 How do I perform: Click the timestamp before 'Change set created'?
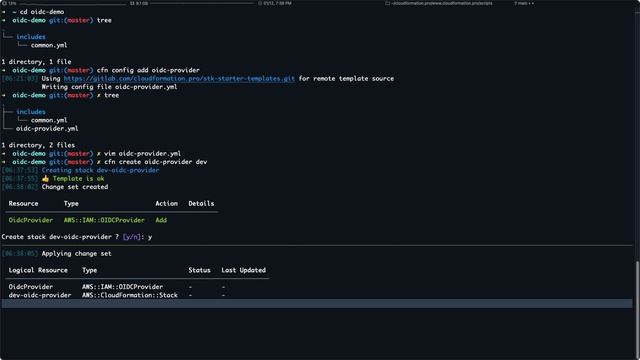pyautogui.click(x=20, y=187)
